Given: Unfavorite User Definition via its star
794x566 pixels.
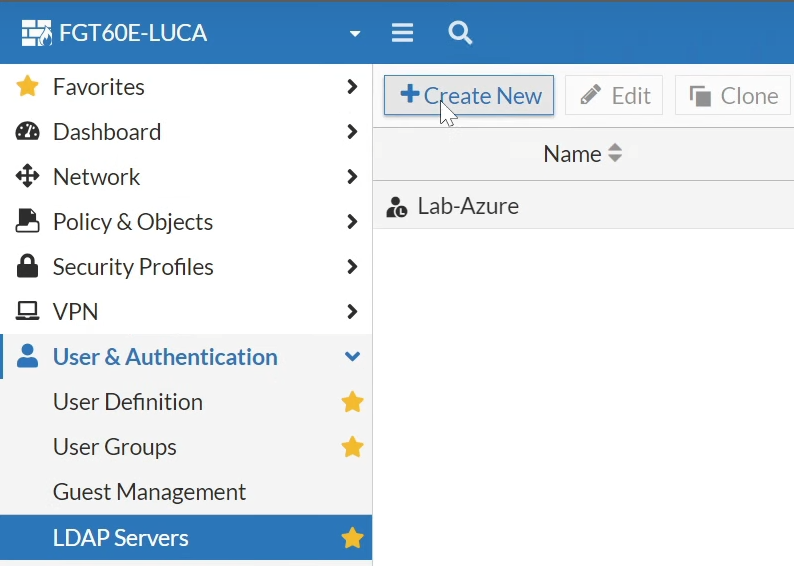Looking at the screenshot, I should [352, 402].
